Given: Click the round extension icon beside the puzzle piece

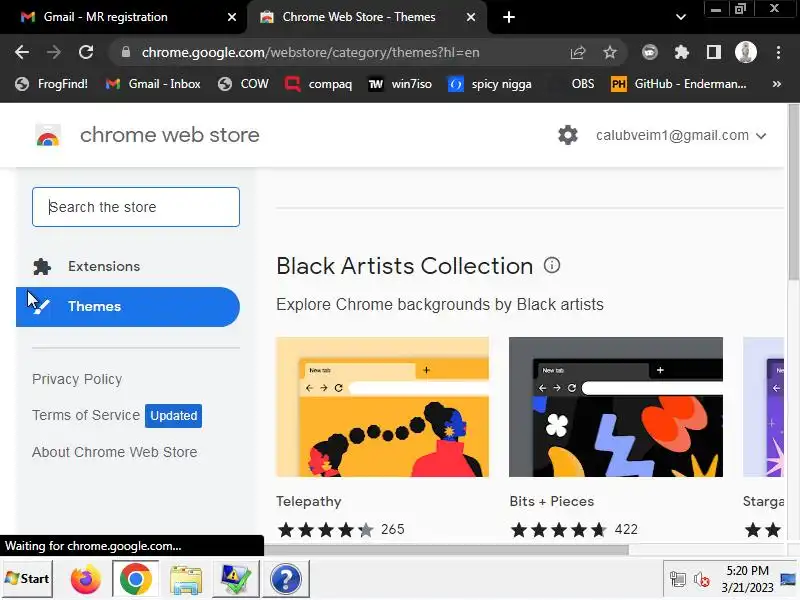Looking at the screenshot, I should [649, 52].
